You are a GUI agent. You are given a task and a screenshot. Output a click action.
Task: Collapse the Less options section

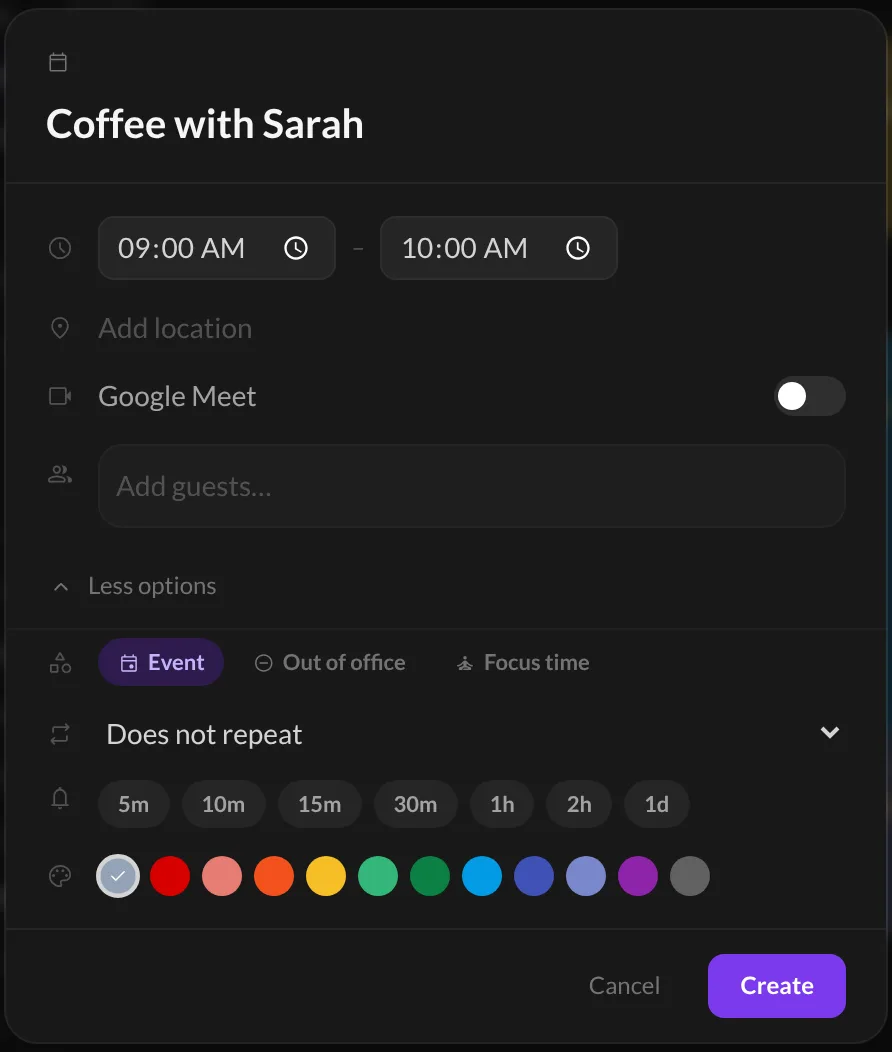point(135,586)
